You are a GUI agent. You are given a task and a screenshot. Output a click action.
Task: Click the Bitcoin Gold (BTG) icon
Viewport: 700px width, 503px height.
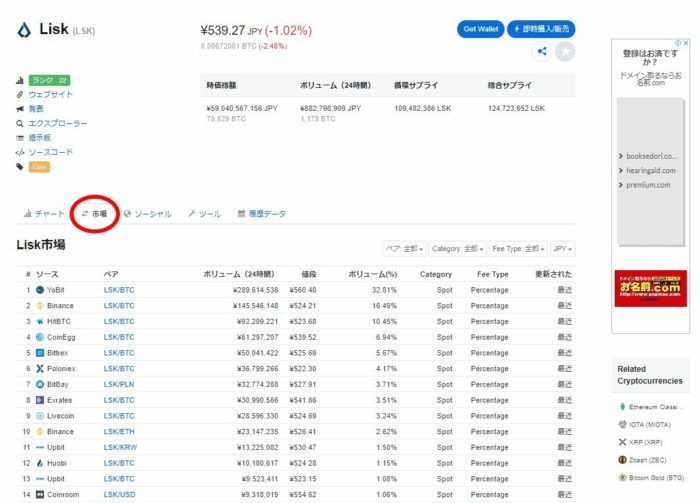(x=622, y=478)
